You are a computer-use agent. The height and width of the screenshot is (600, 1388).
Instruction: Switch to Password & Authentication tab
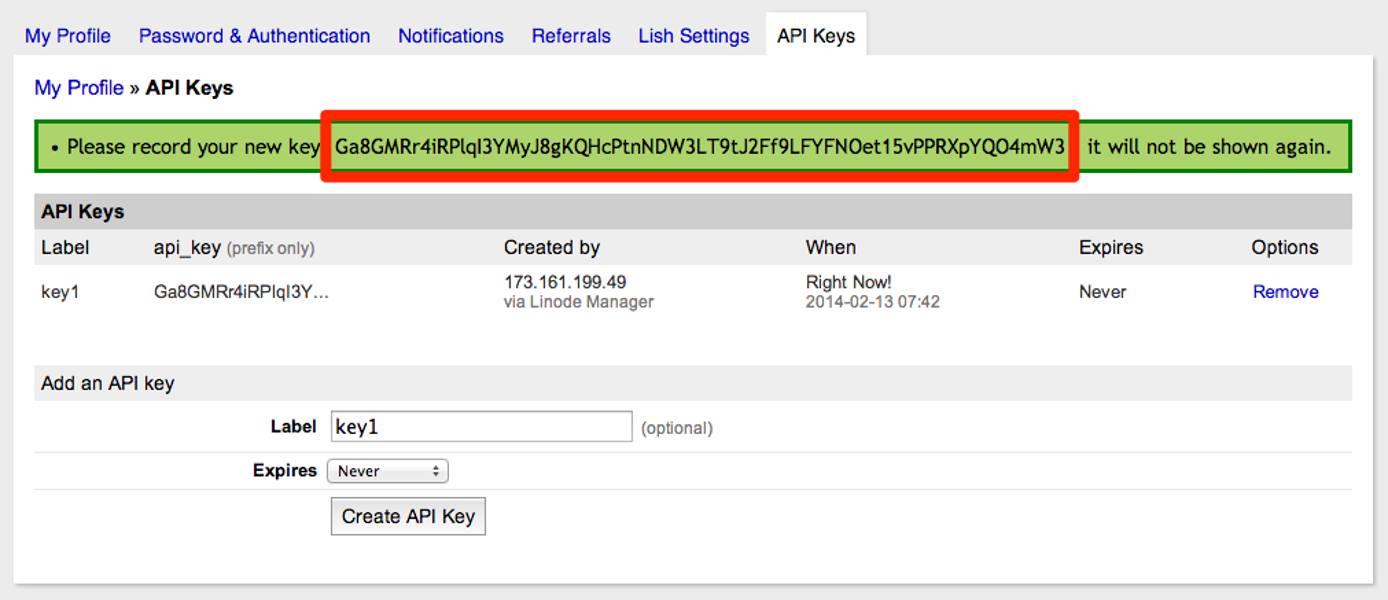click(x=254, y=36)
